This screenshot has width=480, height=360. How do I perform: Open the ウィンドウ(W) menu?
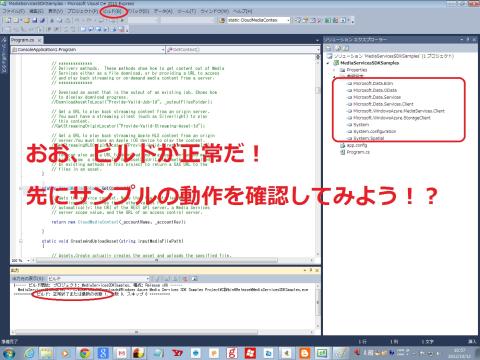[x=214, y=11]
